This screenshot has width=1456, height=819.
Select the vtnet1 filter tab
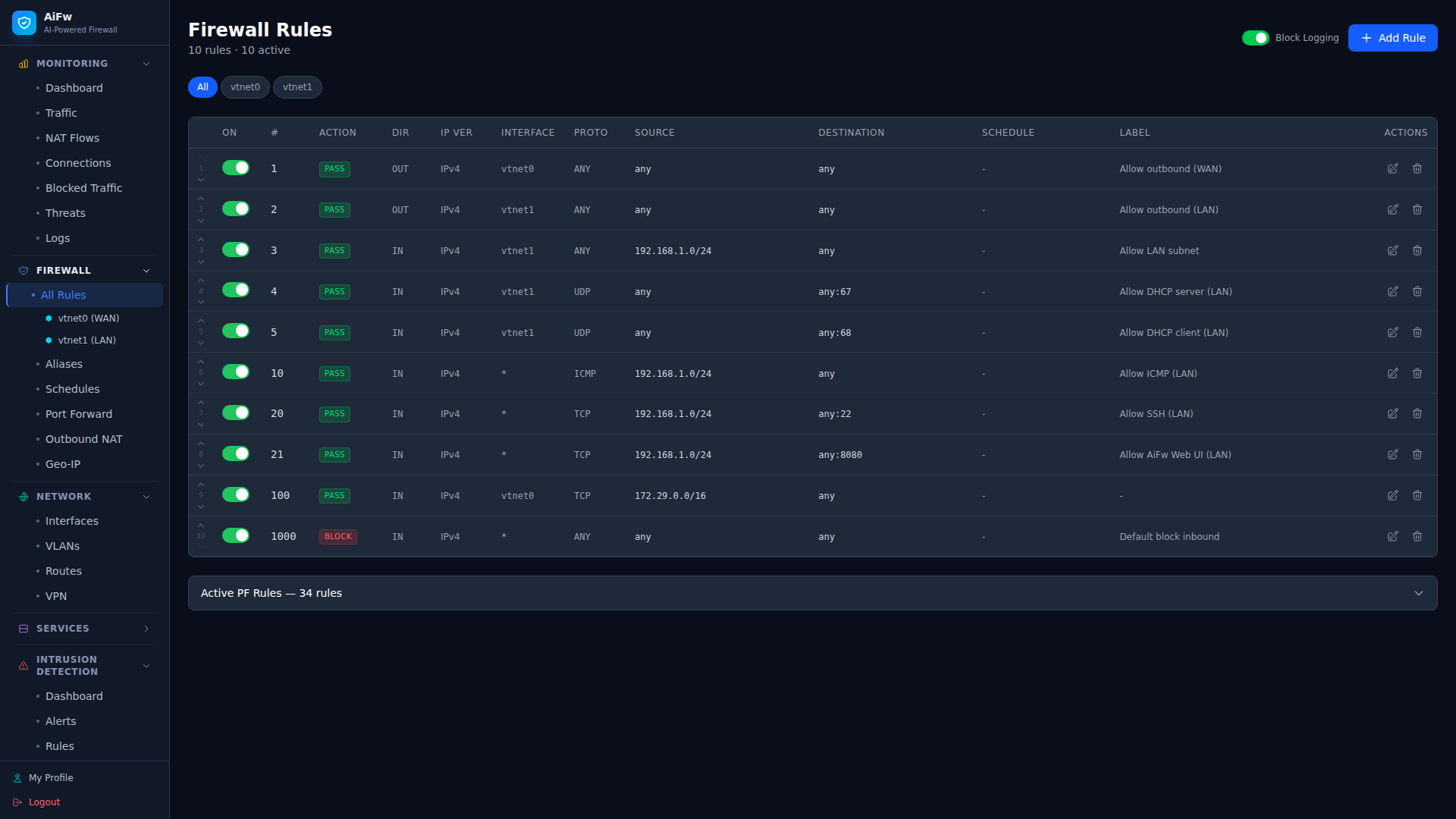[297, 86]
